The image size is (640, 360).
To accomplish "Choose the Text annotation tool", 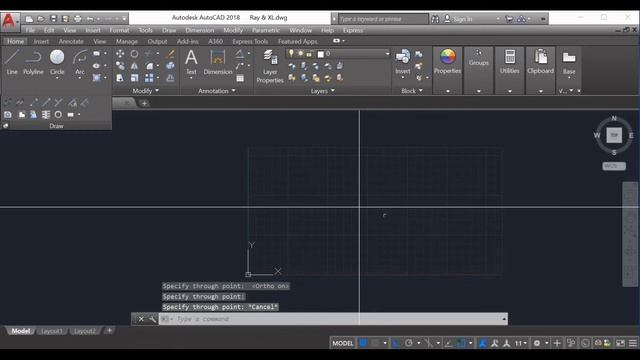I will [x=191, y=62].
